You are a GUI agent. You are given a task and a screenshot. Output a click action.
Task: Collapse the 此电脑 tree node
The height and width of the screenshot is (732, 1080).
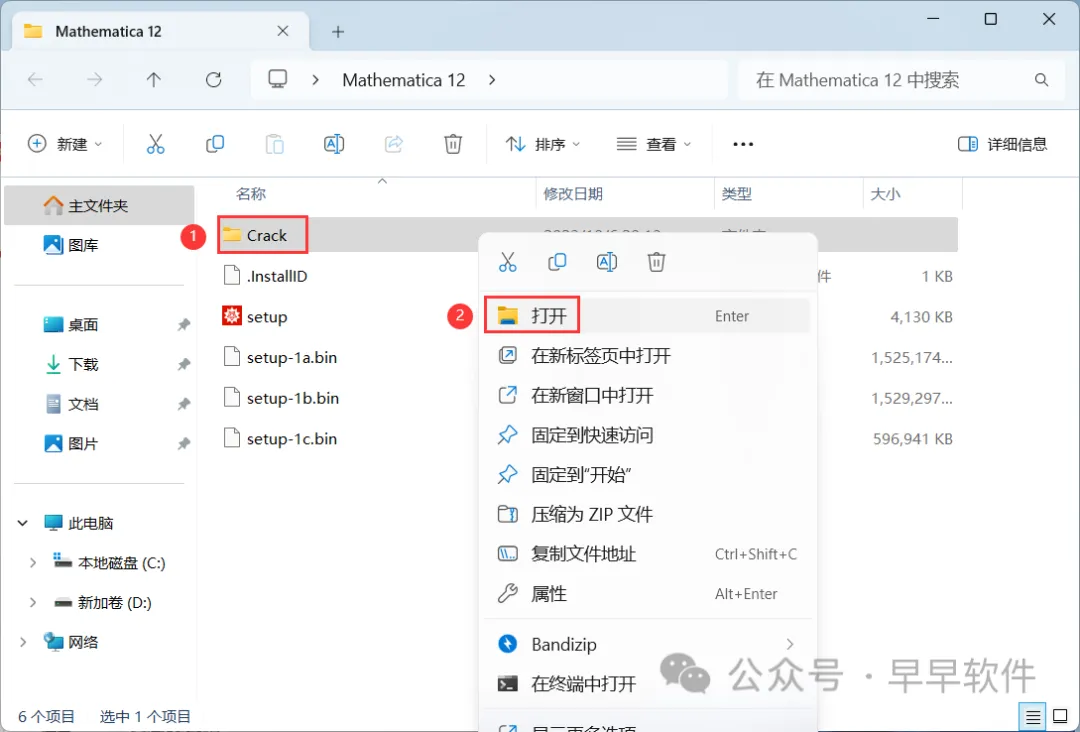(x=23, y=523)
